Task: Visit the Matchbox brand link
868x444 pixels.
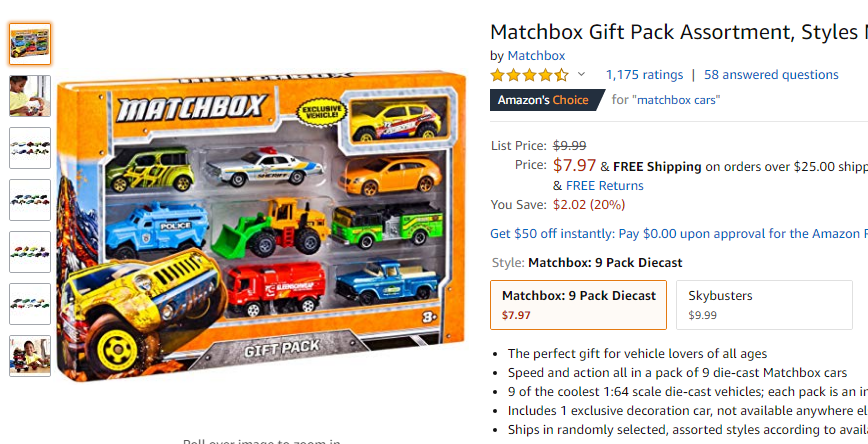Action: [536, 55]
